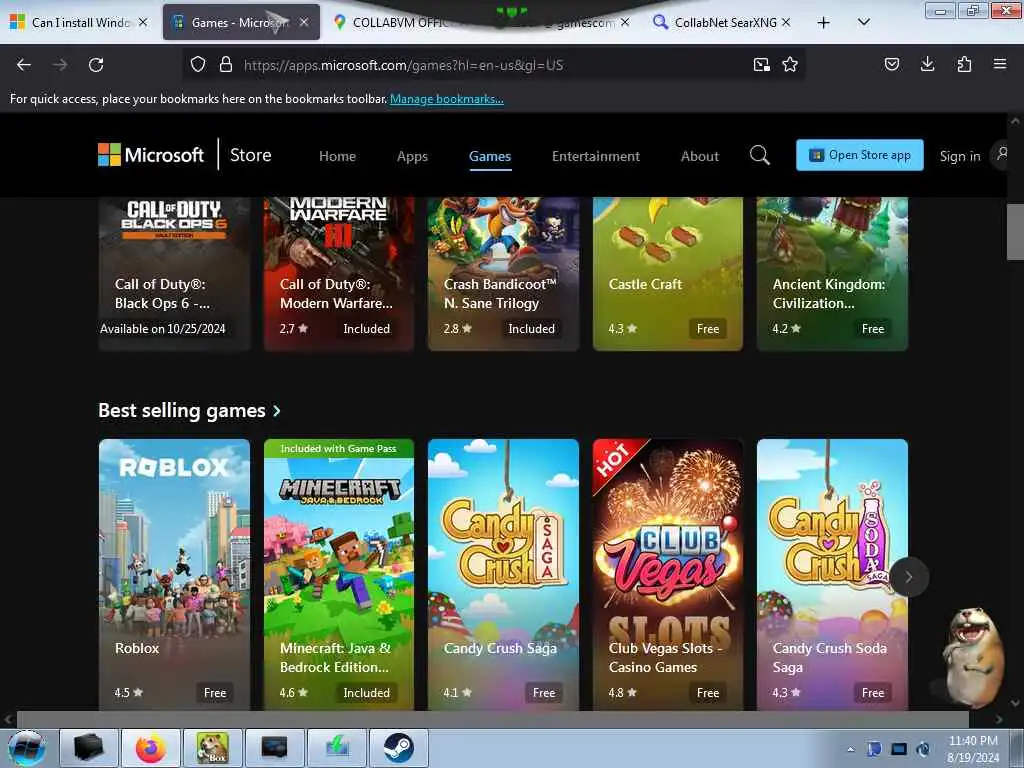Open the black folder taskbar icon
This screenshot has height=768, width=1024.
89,748
